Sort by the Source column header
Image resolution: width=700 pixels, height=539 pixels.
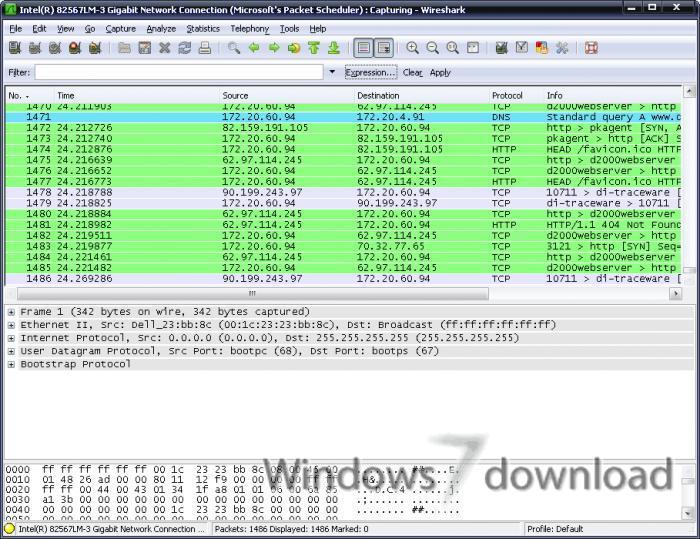click(287, 96)
